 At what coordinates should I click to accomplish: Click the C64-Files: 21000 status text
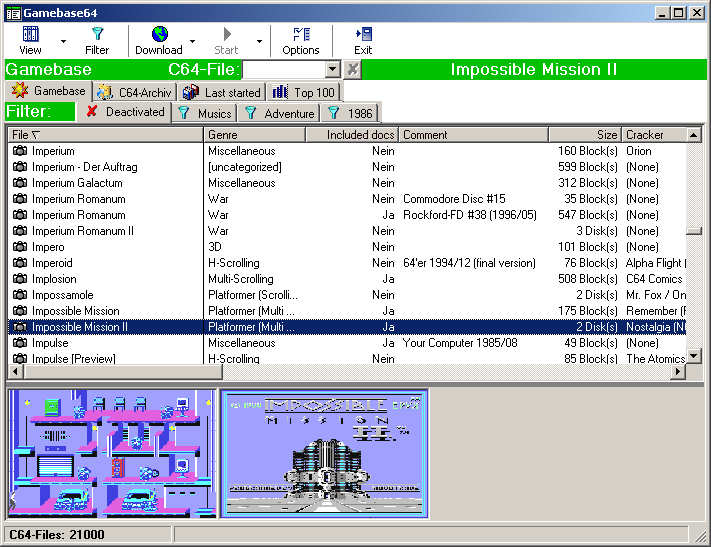pos(57,535)
